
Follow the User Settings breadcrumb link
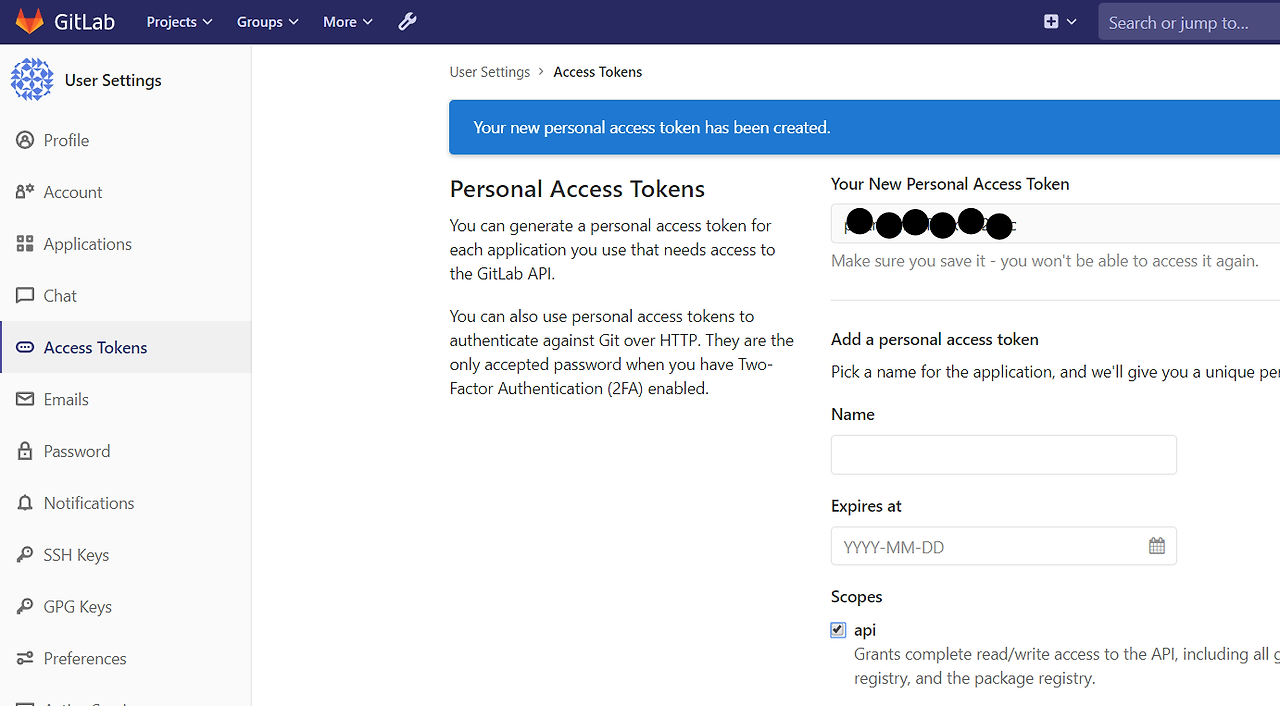pyautogui.click(x=489, y=71)
